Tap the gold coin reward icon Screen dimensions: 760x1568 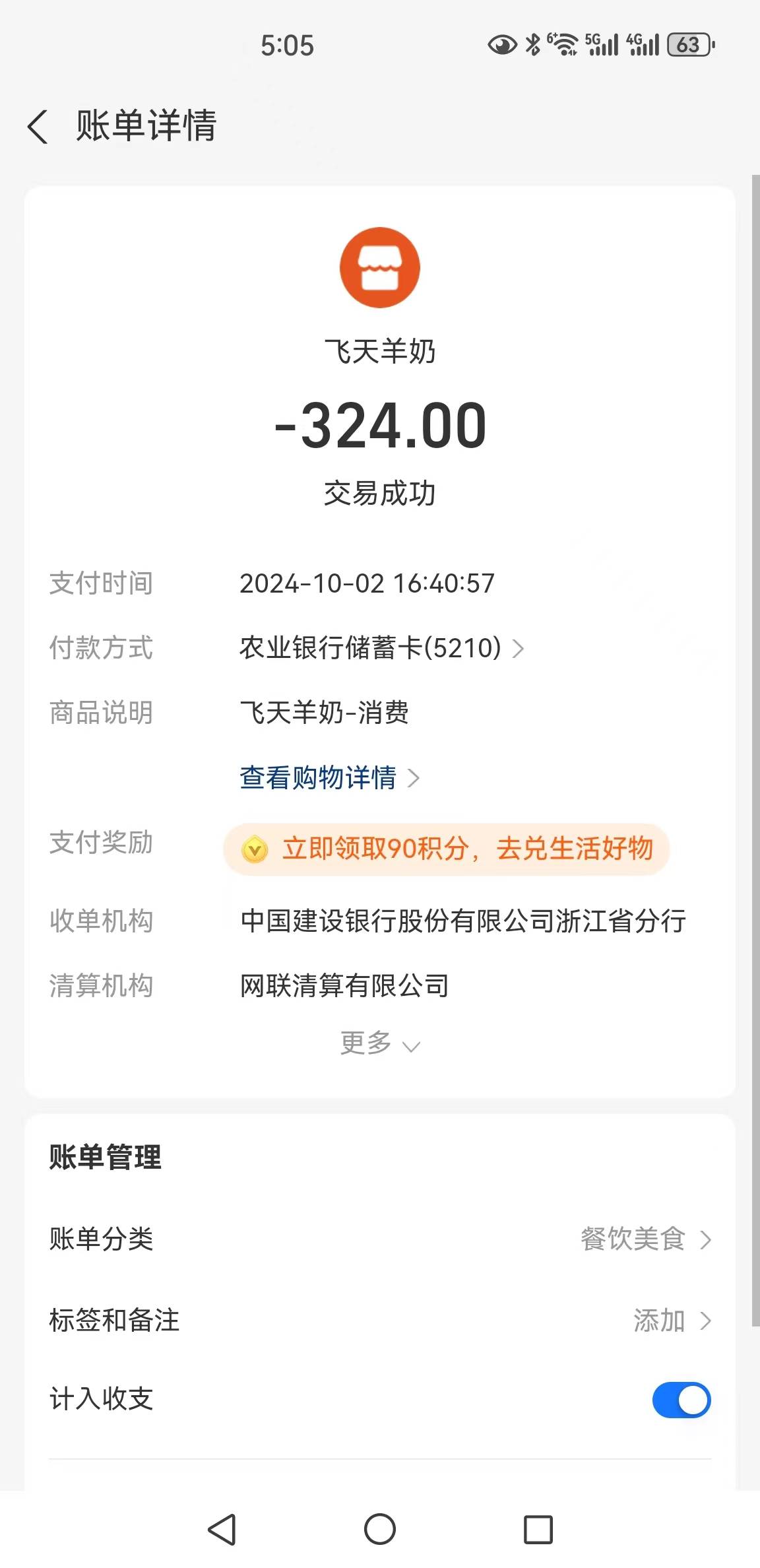tap(255, 849)
